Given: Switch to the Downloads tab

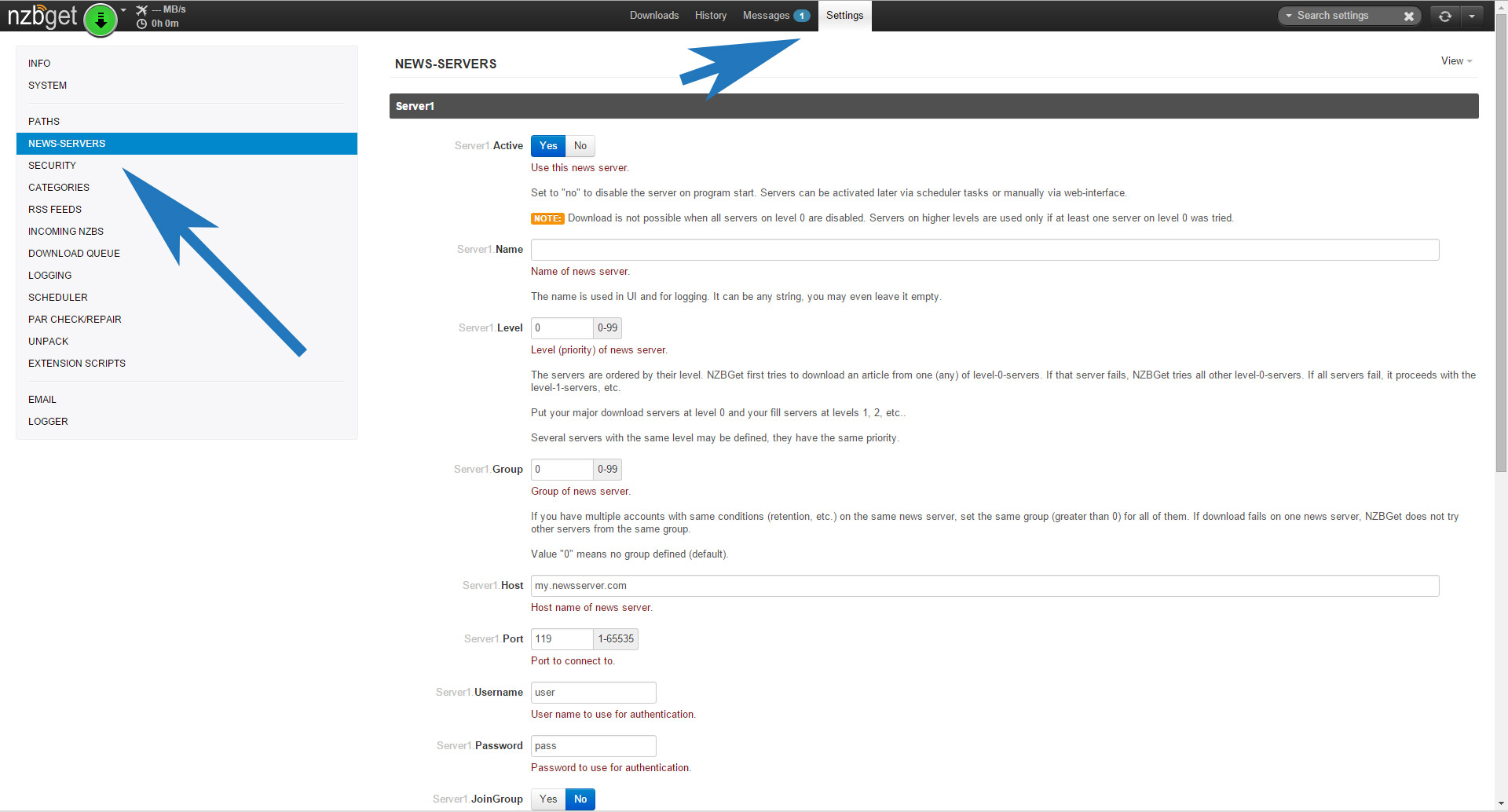Looking at the screenshot, I should tap(653, 16).
